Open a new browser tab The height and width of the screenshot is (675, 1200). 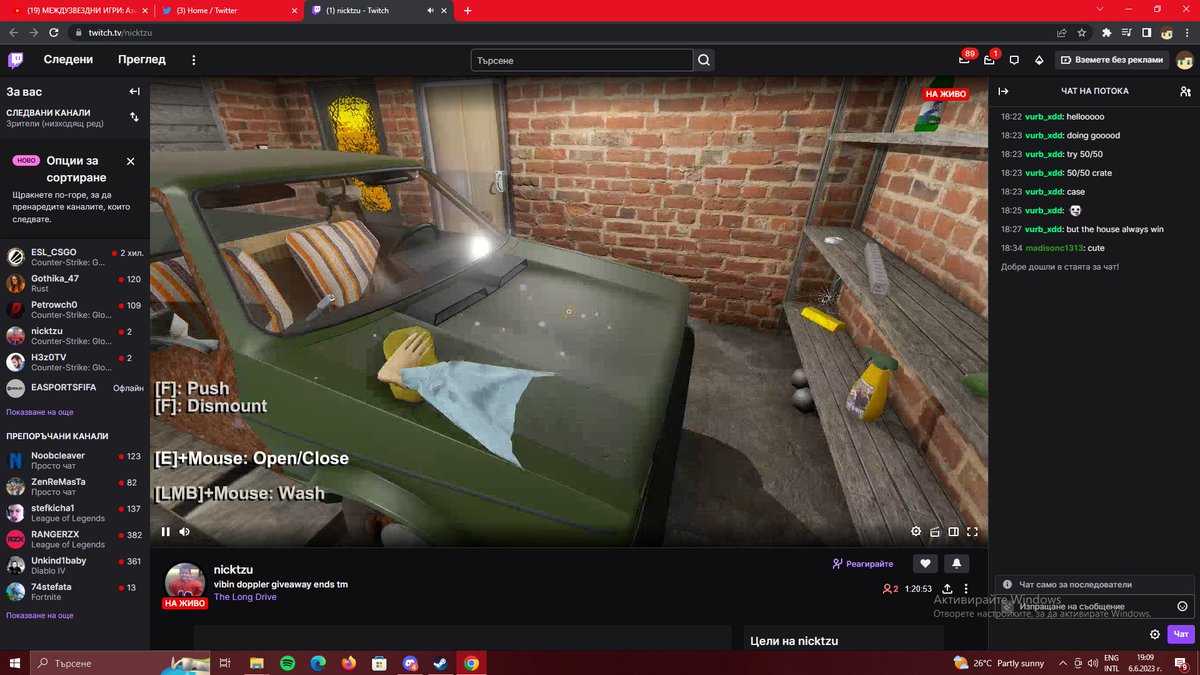468,10
